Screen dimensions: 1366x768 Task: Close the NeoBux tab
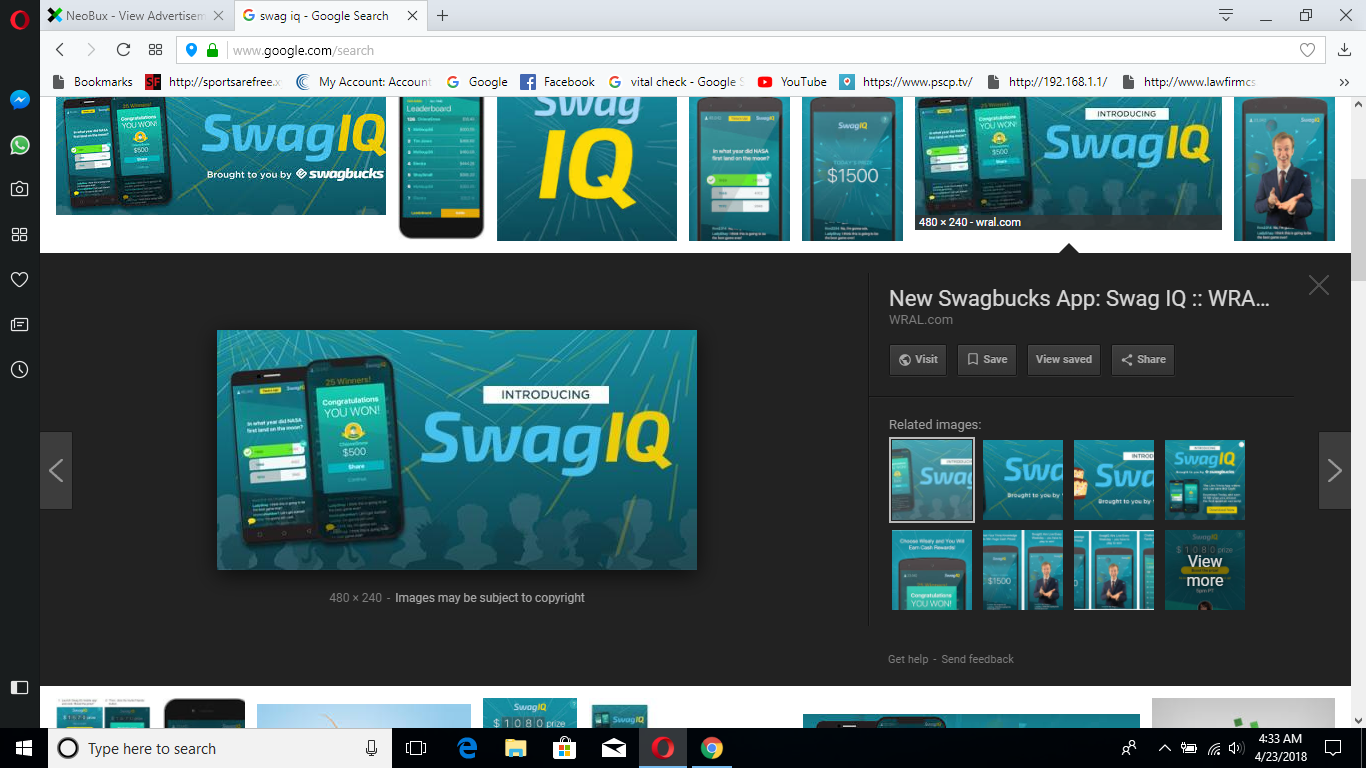tap(218, 16)
